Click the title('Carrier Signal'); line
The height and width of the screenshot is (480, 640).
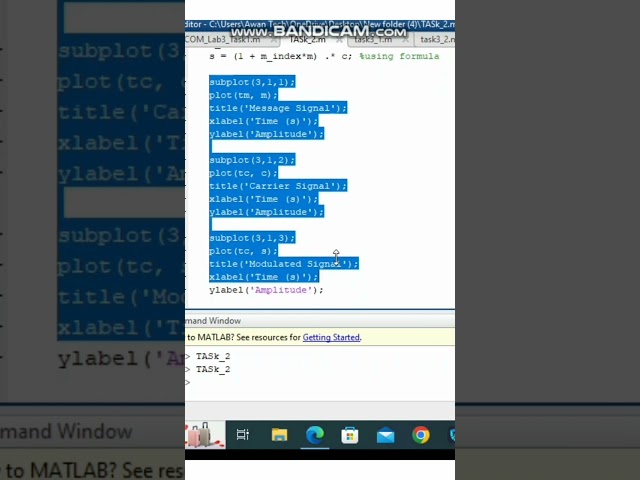click(x=278, y=186)
